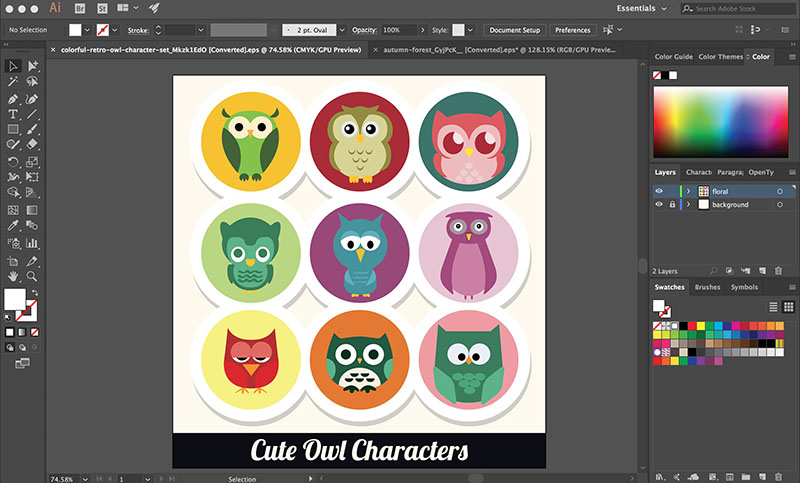Open the stroke weight dropdown
This screenshot has width=800, height=483.
tap(201, 30)
